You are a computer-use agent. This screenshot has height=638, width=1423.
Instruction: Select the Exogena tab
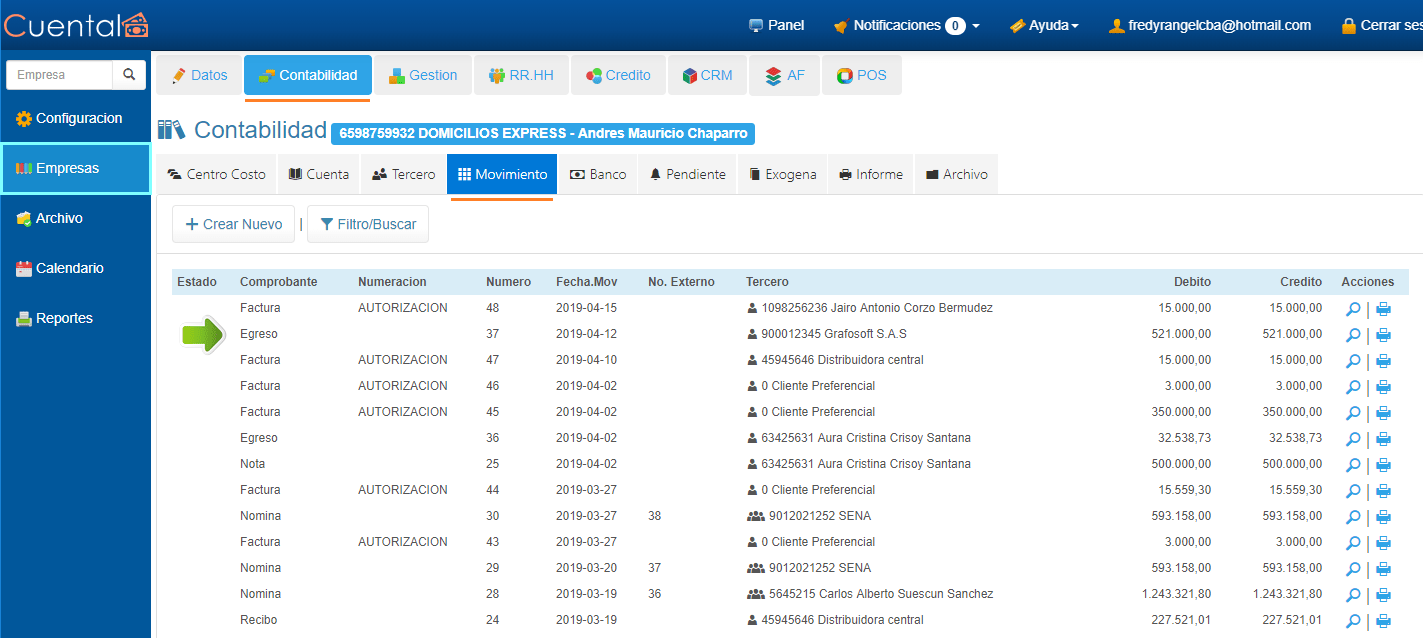[782, 174]
